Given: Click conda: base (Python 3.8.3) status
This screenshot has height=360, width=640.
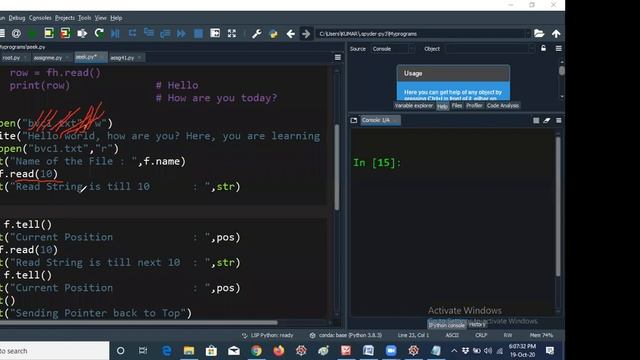Looking at the screenshot, I should (x=346, y=336).
